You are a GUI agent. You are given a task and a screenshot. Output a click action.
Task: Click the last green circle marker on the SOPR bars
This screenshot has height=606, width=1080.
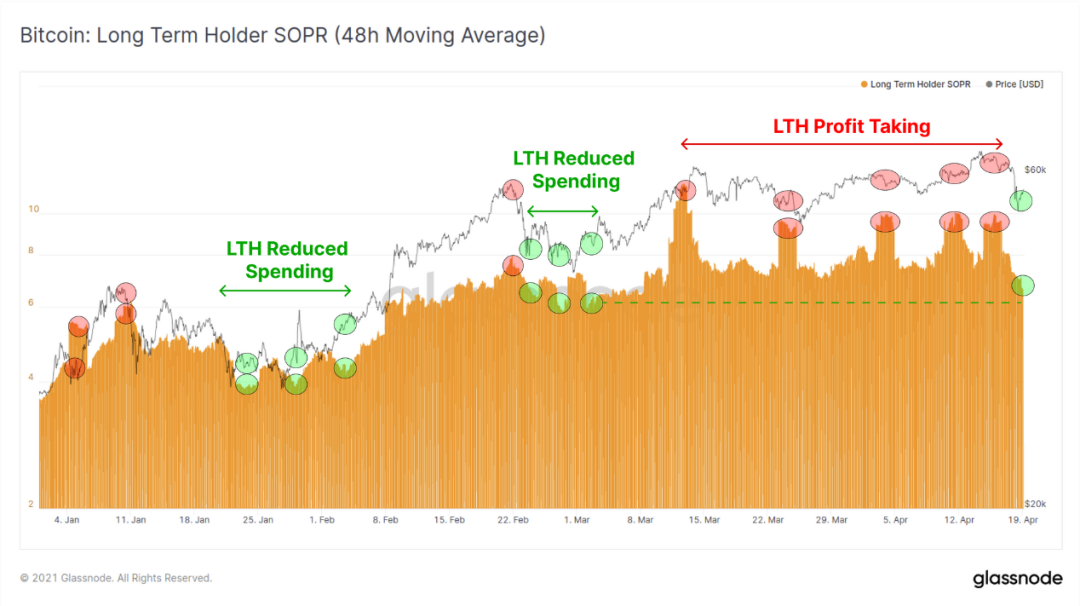pyautogui.click(x=1023, y=285)
